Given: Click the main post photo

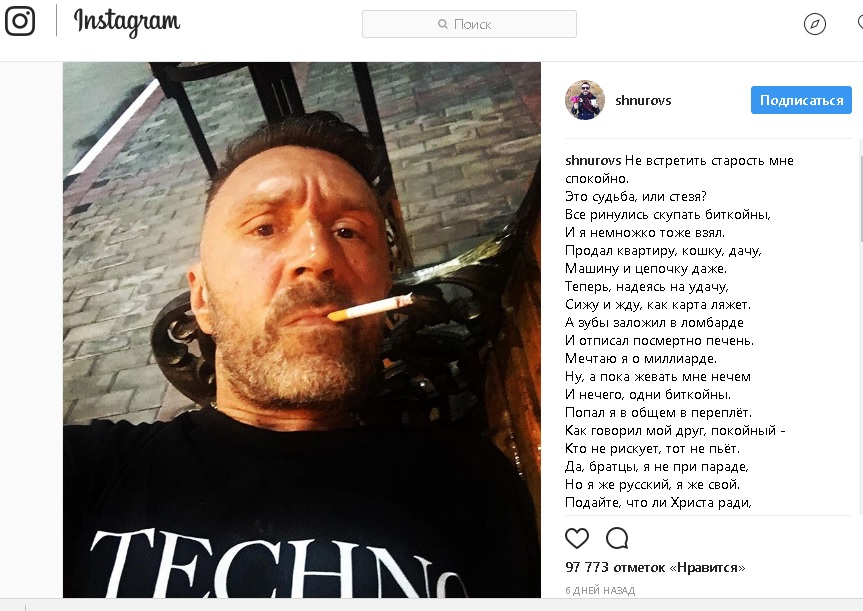Looking at the screenshot, I should (x=302, y=330).
